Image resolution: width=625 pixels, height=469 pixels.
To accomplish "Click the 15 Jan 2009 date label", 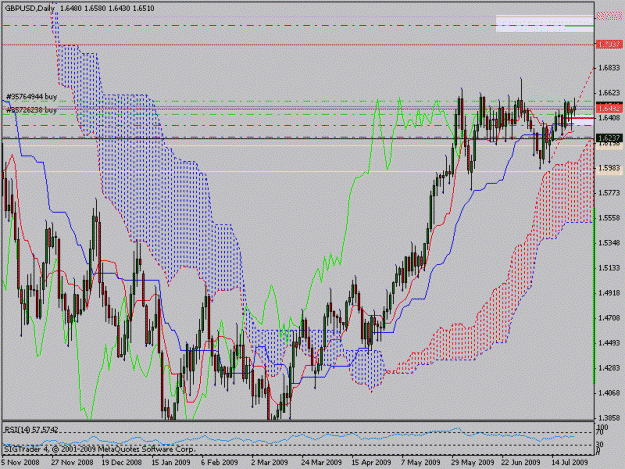I will (x=171, y=462).
